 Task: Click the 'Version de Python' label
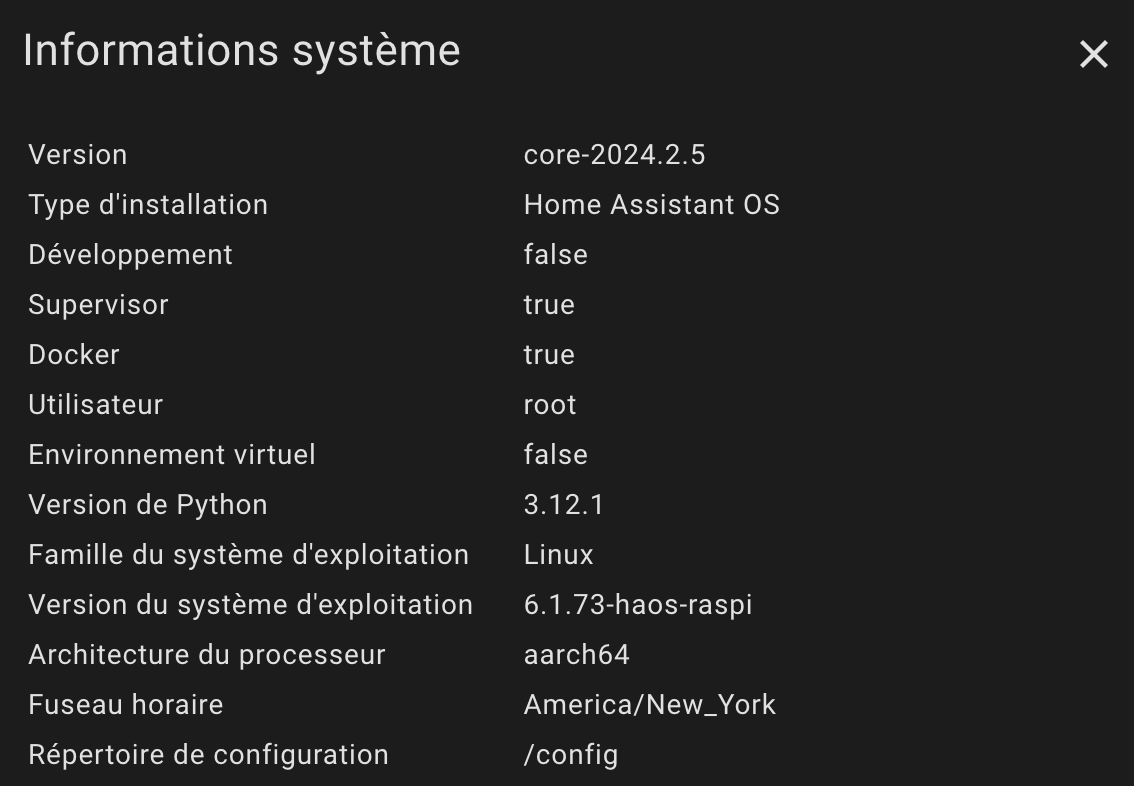pyautogui.click(x=148, y=505)
